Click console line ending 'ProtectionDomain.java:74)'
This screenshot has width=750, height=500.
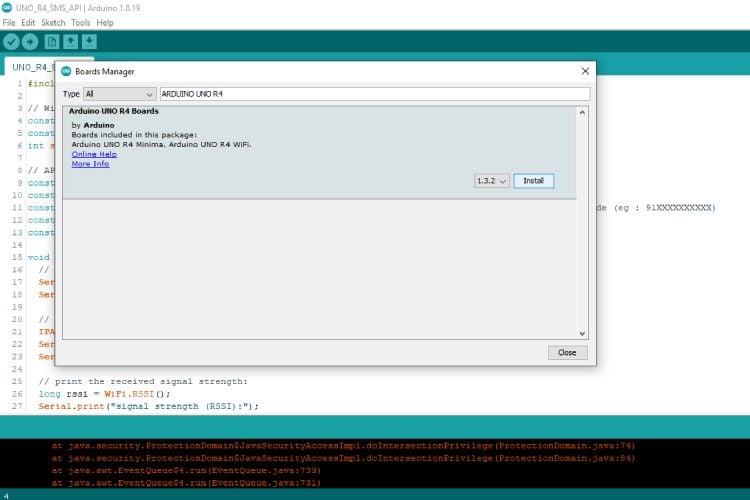coord(343,445)
